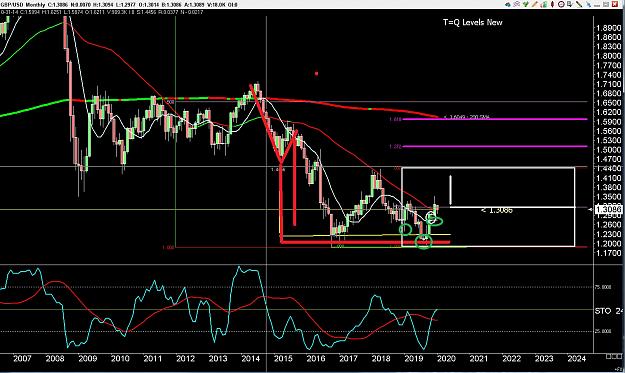This screenshot has width=625, height=373.
Task: Click the '< 1.3085' level label
Action: (x=497, y=210)
